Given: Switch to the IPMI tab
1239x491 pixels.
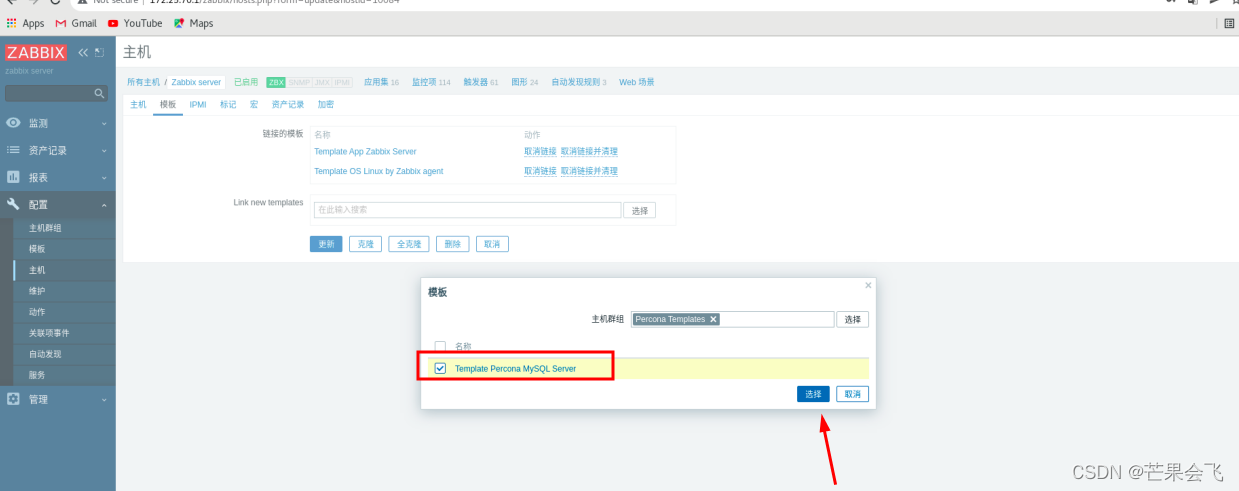Looking at the screenshot, I should point(198,104).
